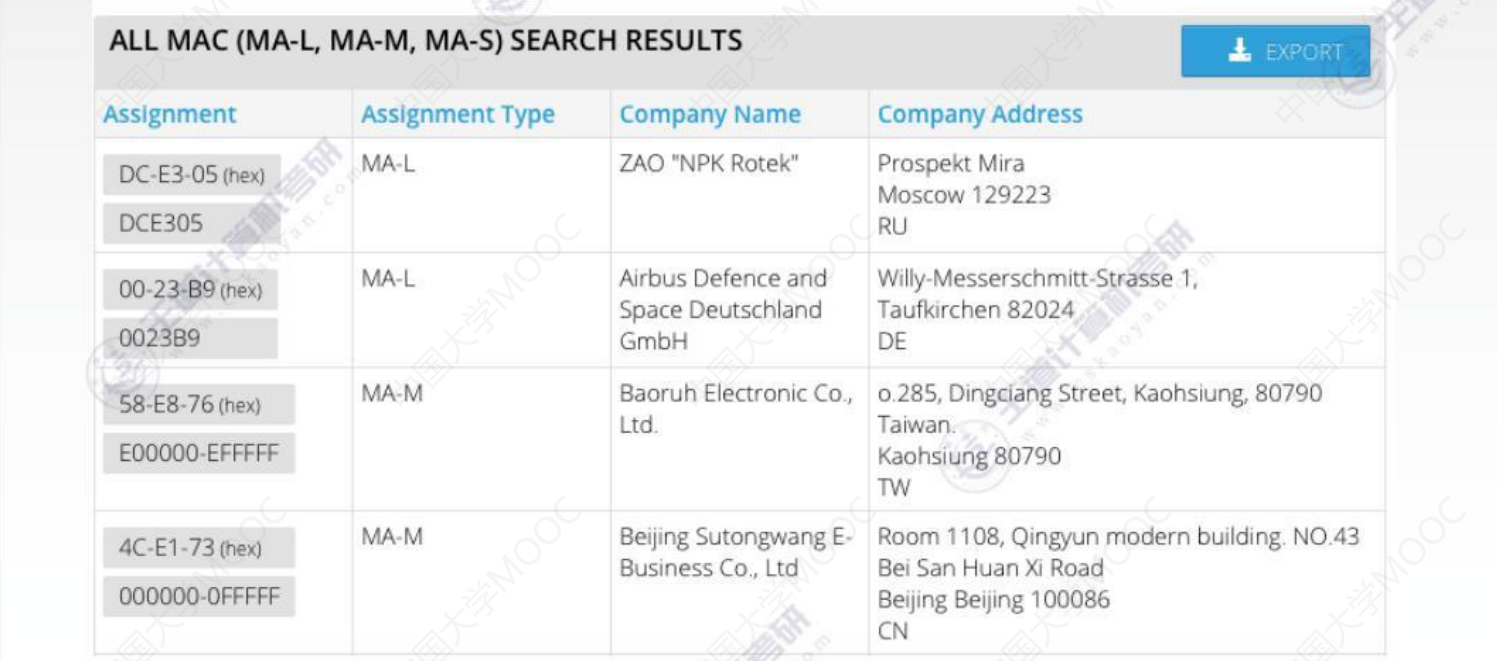The image size is (1497, 661).
Task: Select the 00-23-B9 (hex) assignment box
Action: pos(190,290)
